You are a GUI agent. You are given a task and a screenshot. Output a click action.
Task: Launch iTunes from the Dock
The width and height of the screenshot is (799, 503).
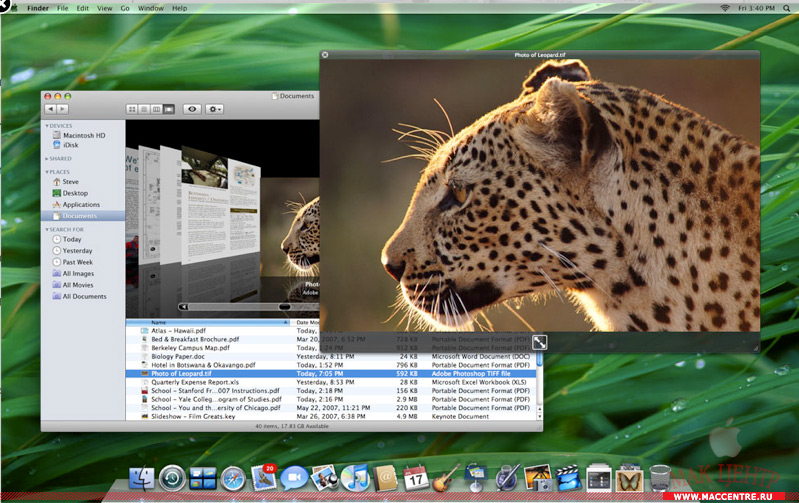355,478
